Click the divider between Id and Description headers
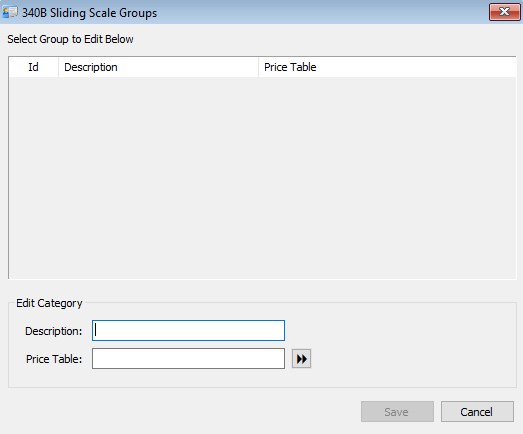This screenshot has width=523, height=434. coord(58,67)
